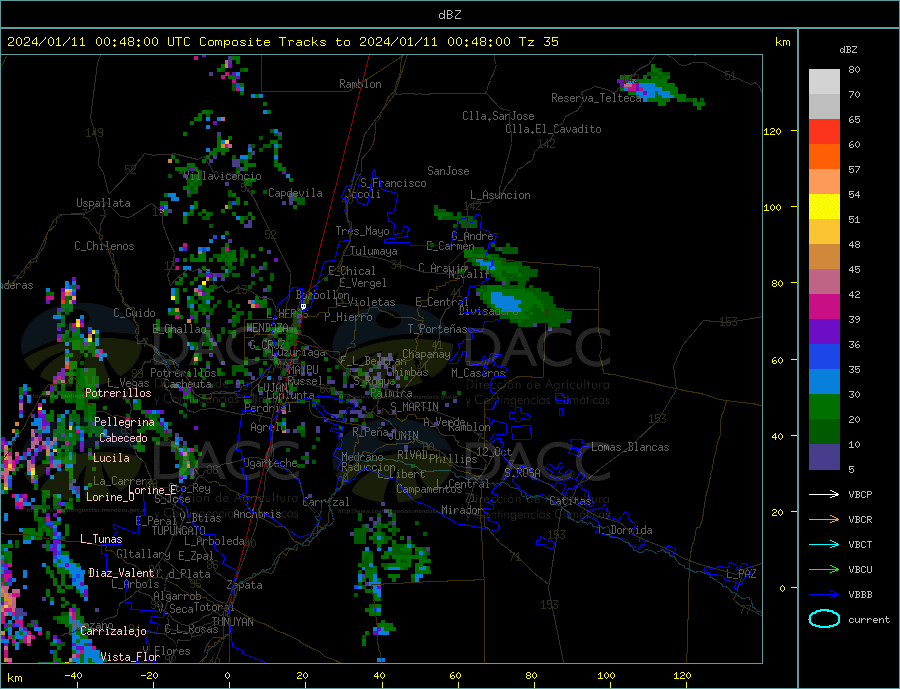Click the orange VBCR arrow legend

(x=824, y=519)
